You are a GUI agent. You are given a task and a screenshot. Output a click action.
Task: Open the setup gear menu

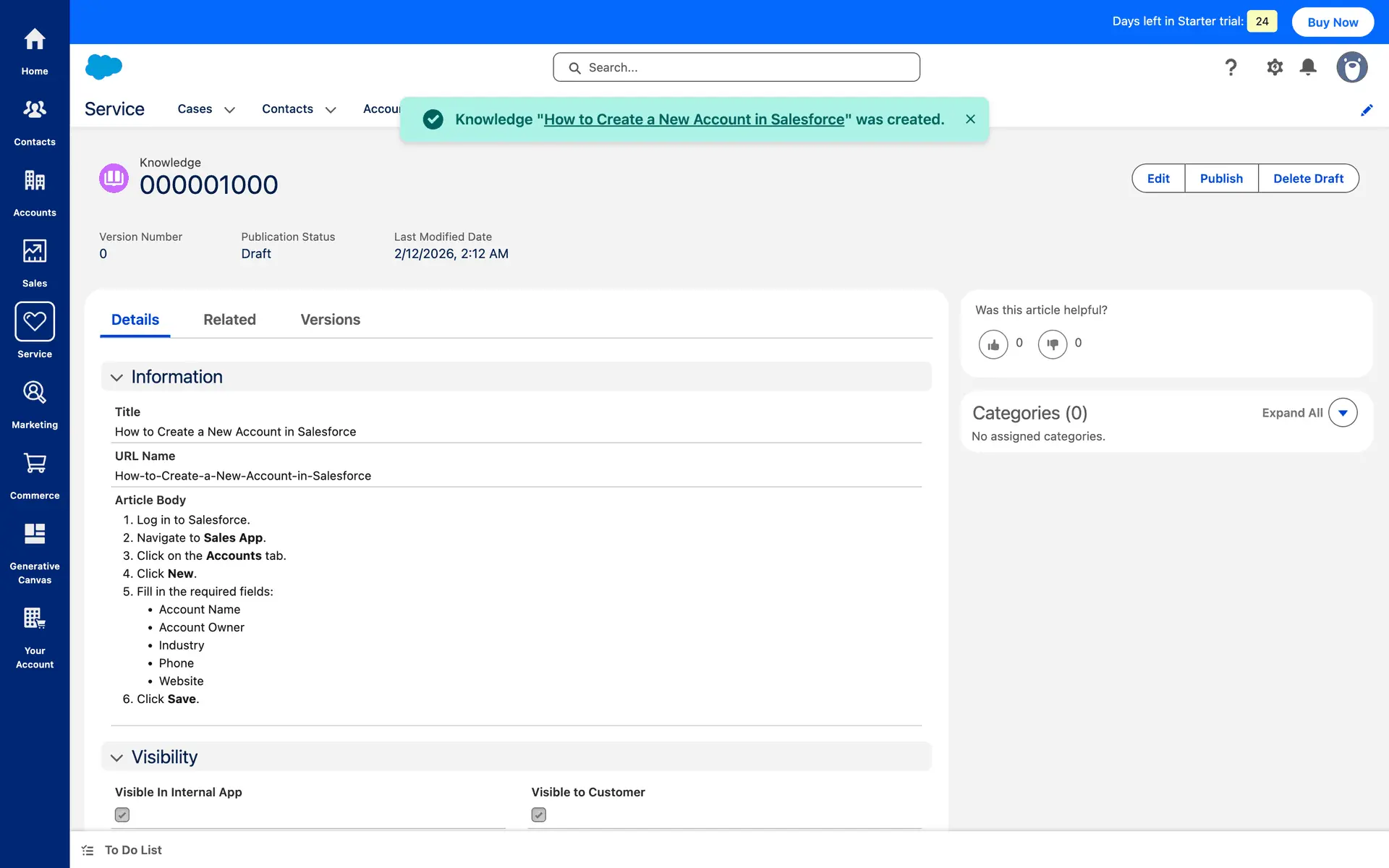[1275, 67]
